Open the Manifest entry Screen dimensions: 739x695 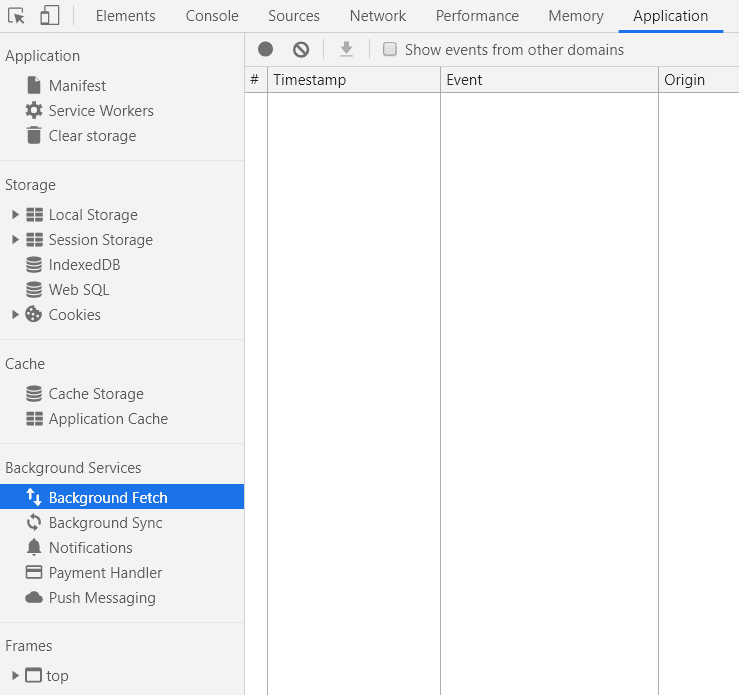pos(77,86)
